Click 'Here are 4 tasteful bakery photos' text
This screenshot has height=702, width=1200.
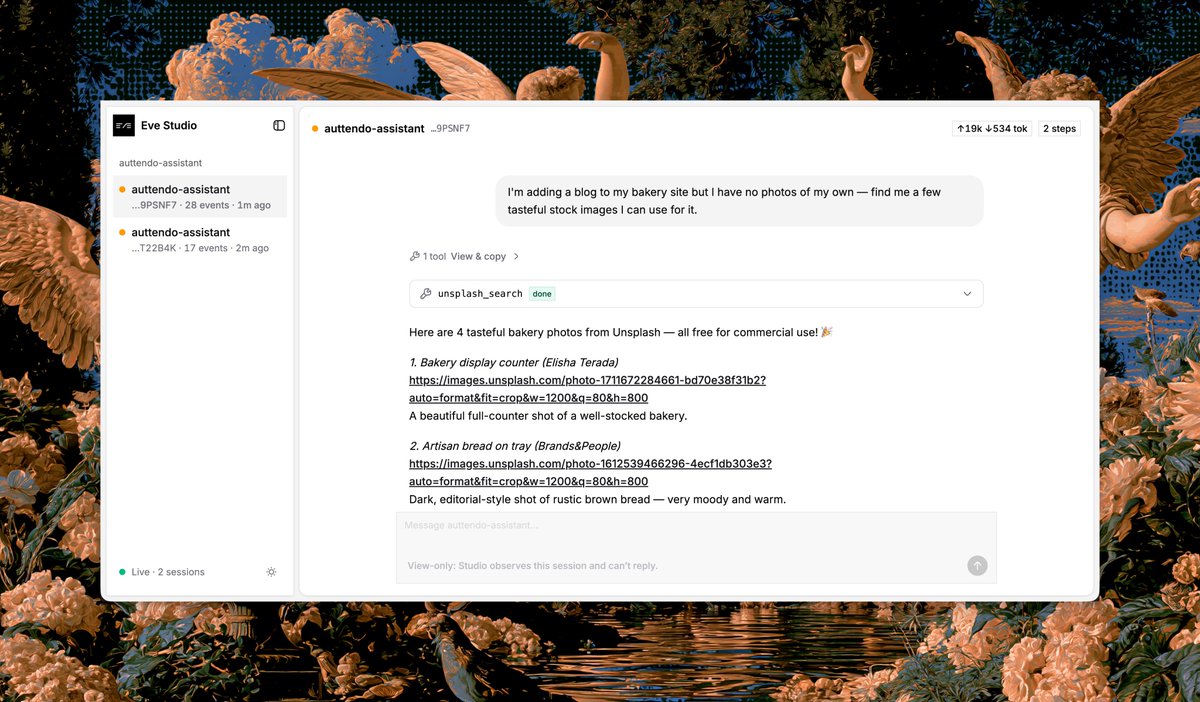(x=620, y=332)
